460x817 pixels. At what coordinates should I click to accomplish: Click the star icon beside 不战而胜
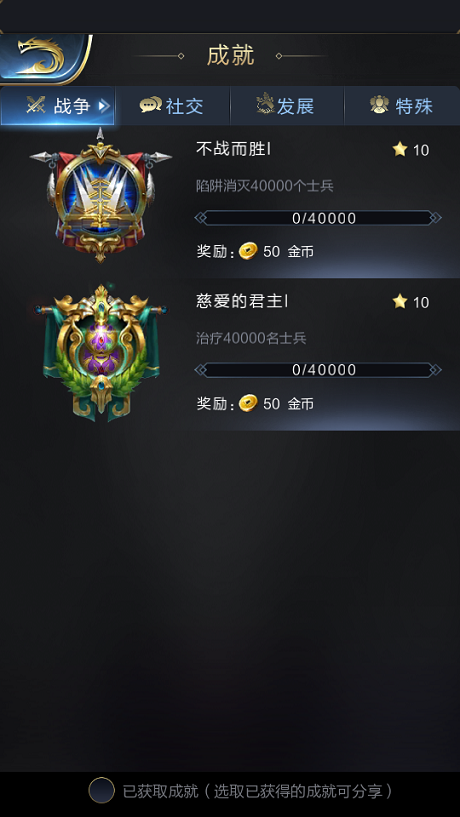[400, 150]
